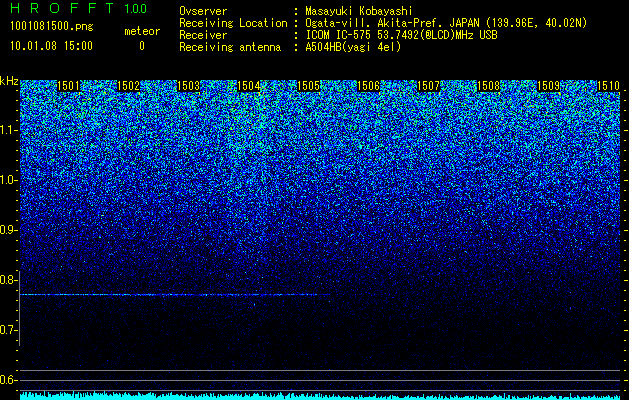Click the 1507 time marker
629x400 pixels.
[428, 86]
